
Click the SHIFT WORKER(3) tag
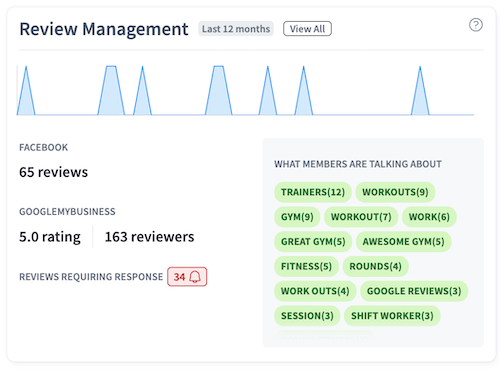pos(392,315)
